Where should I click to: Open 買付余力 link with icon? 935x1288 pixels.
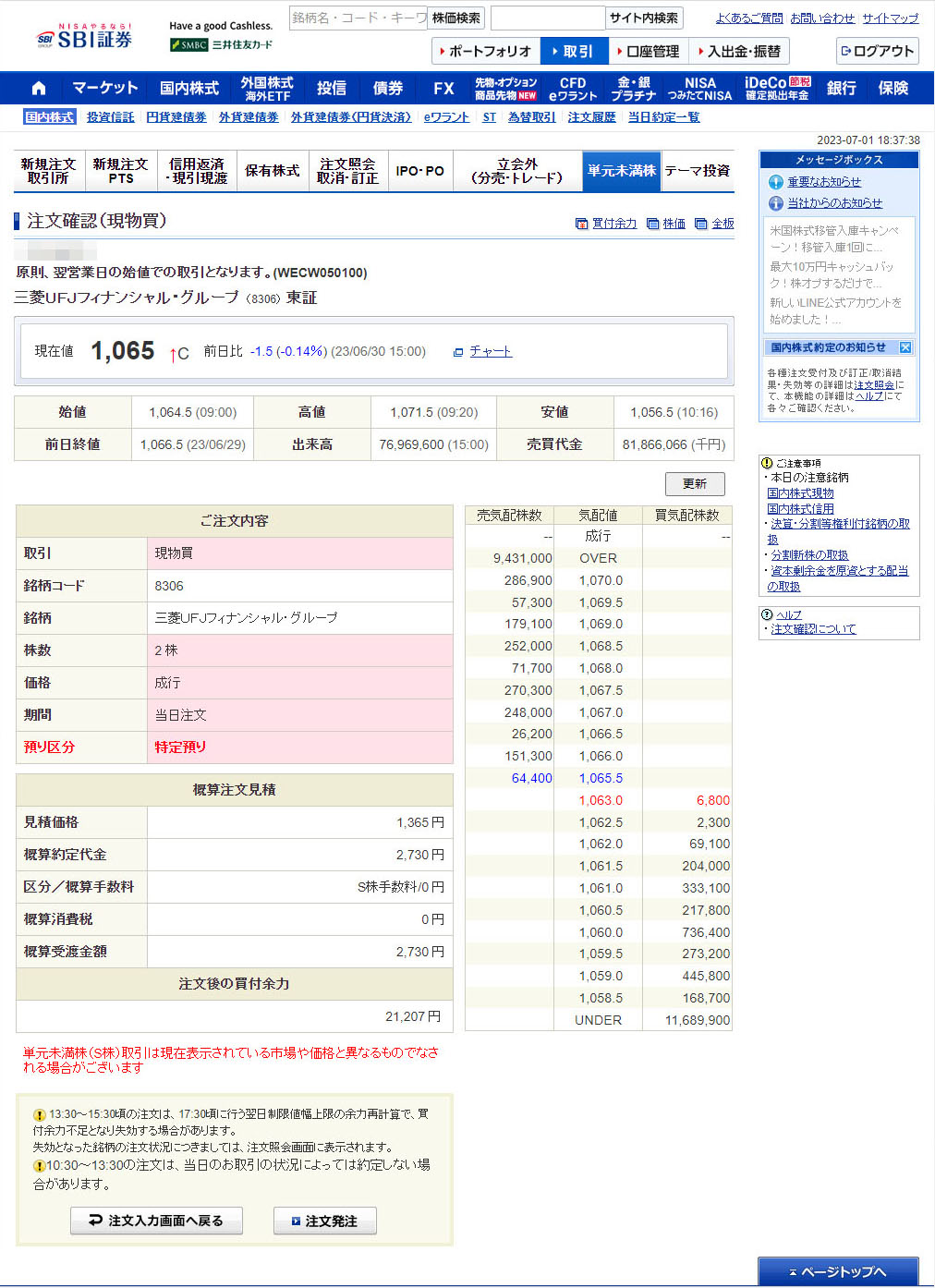point(613,224)
